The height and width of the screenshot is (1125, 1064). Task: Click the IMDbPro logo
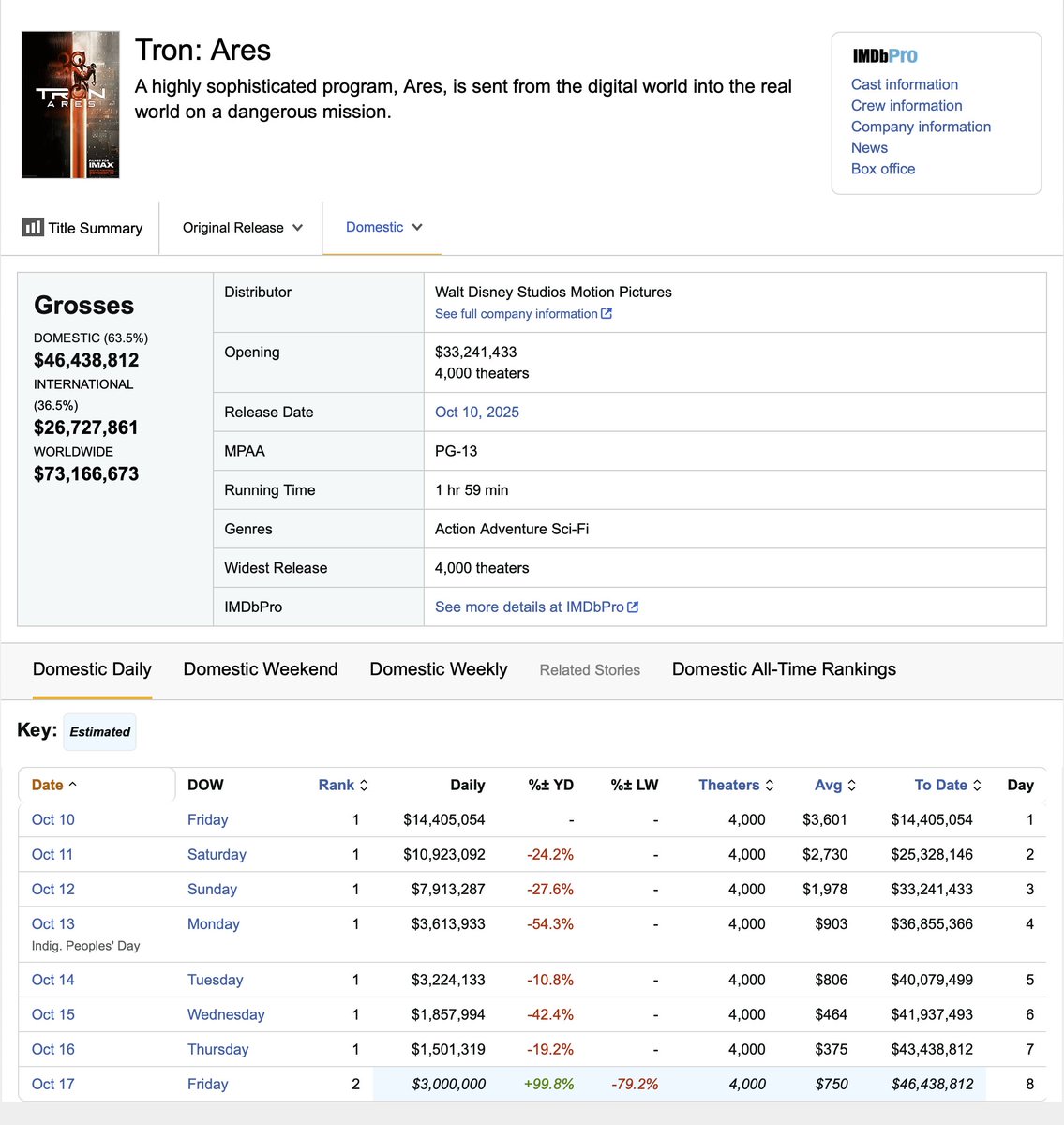(884, 56)
